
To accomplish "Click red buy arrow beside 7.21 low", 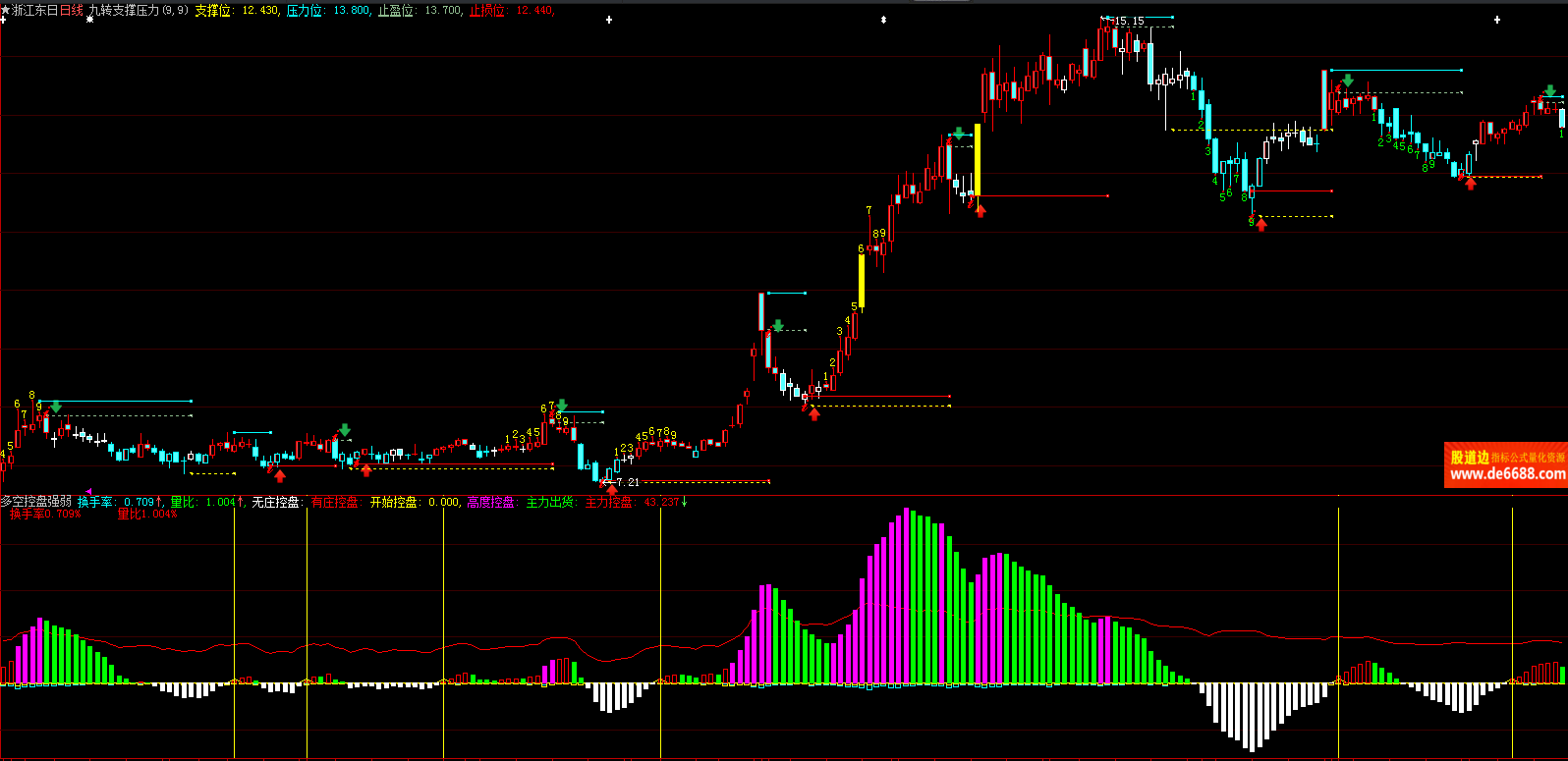I will click(x=611, y=489).
